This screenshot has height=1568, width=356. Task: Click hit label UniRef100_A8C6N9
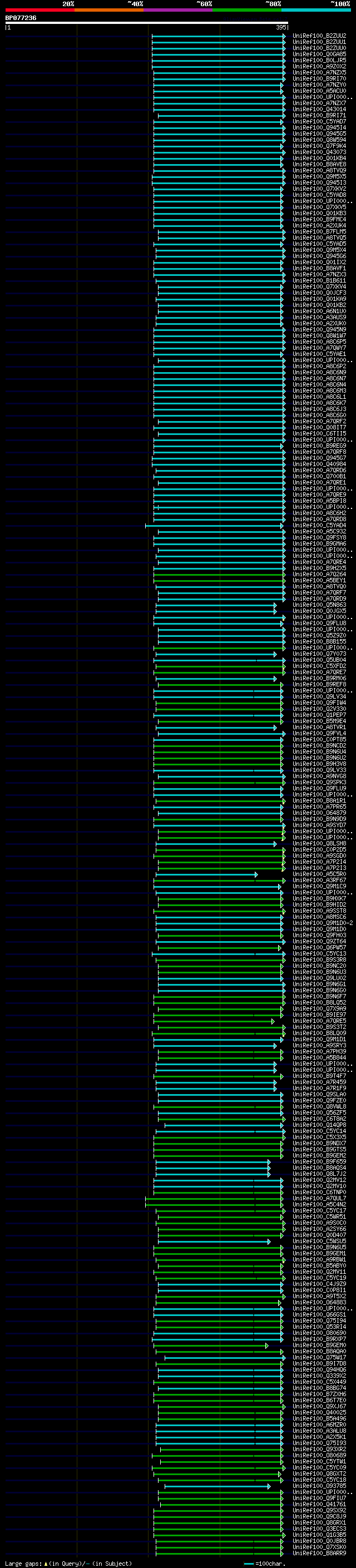(319, 373)
